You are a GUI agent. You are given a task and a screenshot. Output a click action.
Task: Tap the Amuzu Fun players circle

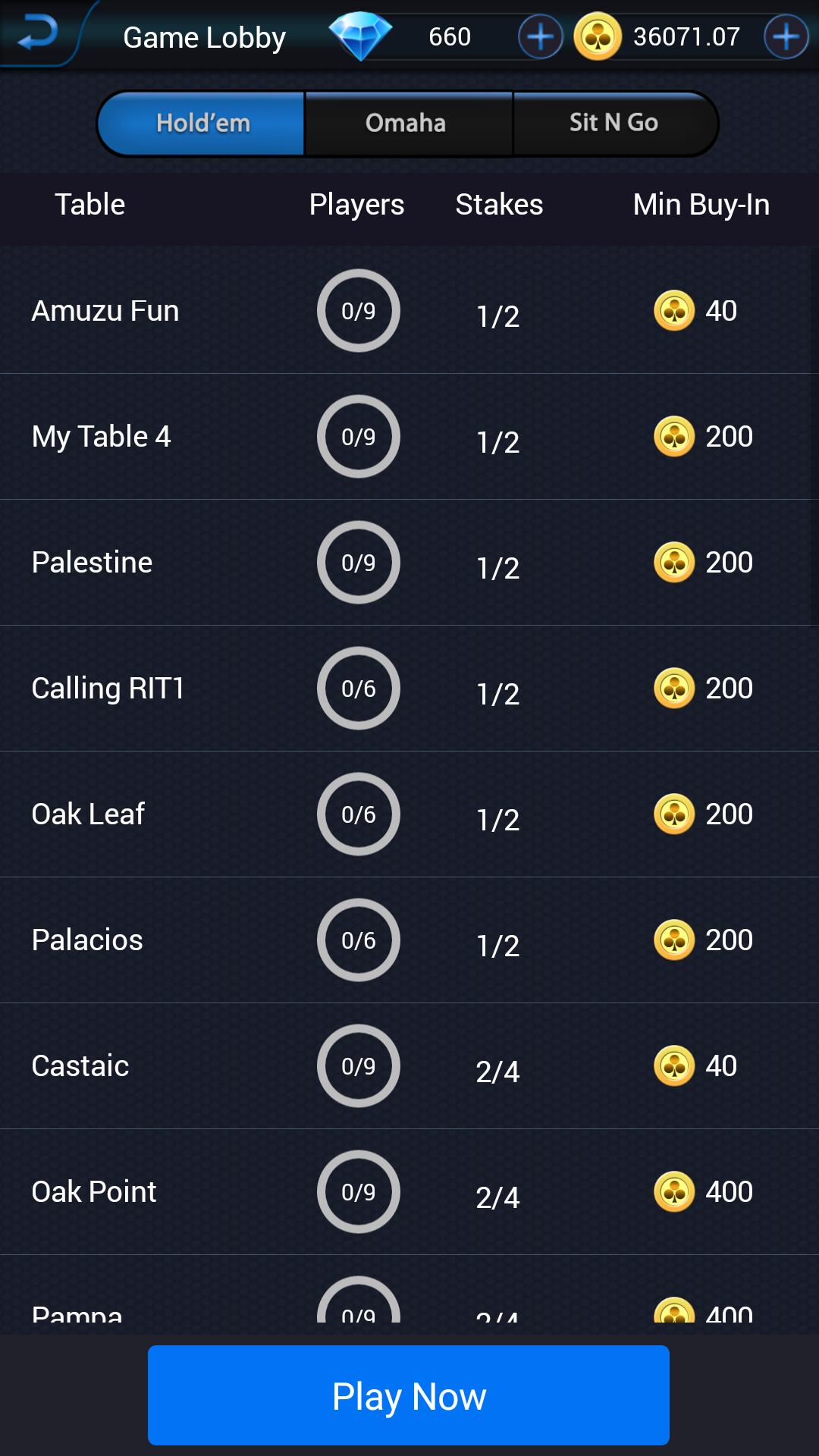[358, 311]
